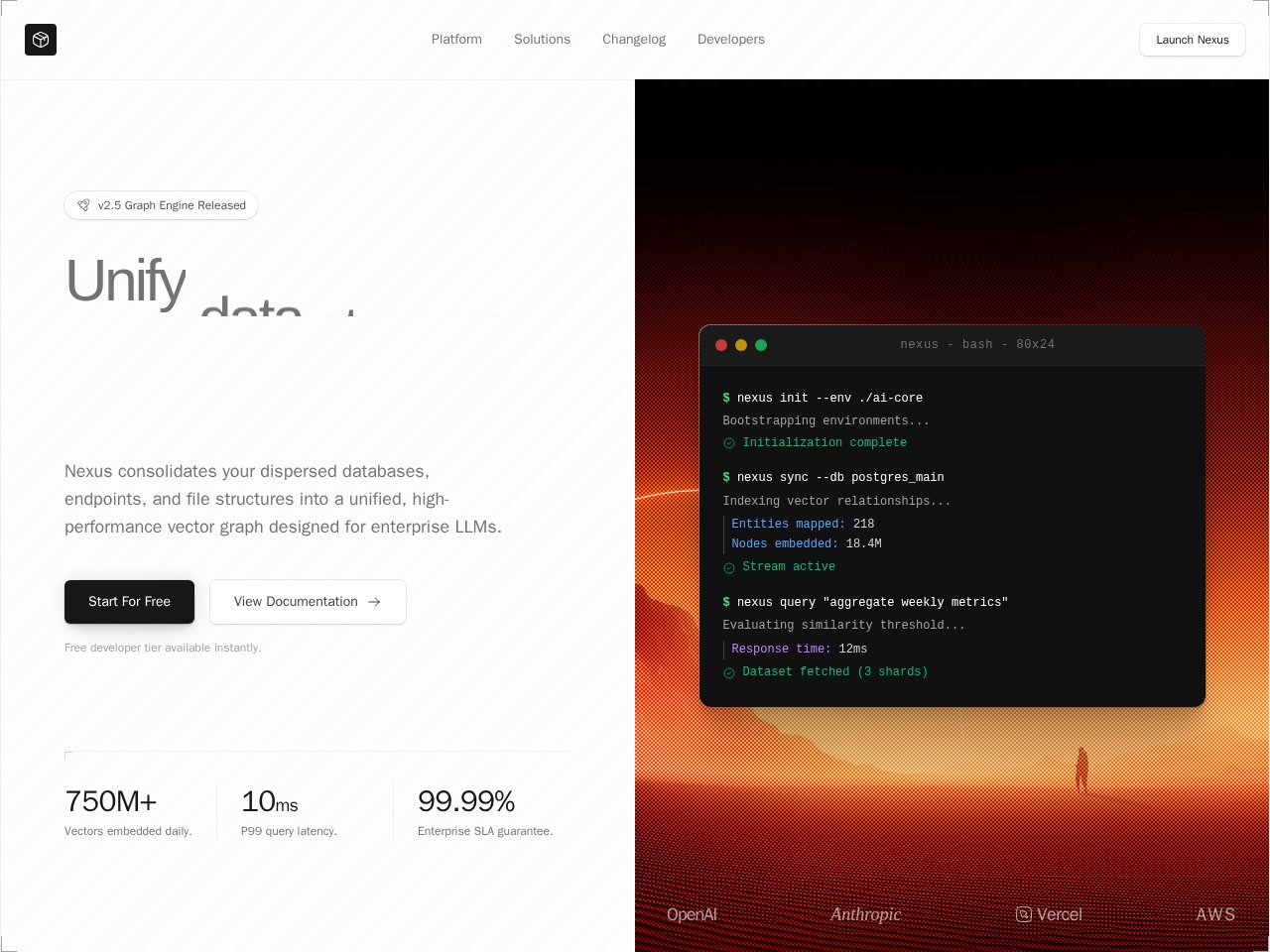
Task: Click the checkmark beside Stream active
Action: (x=729, y=567)
